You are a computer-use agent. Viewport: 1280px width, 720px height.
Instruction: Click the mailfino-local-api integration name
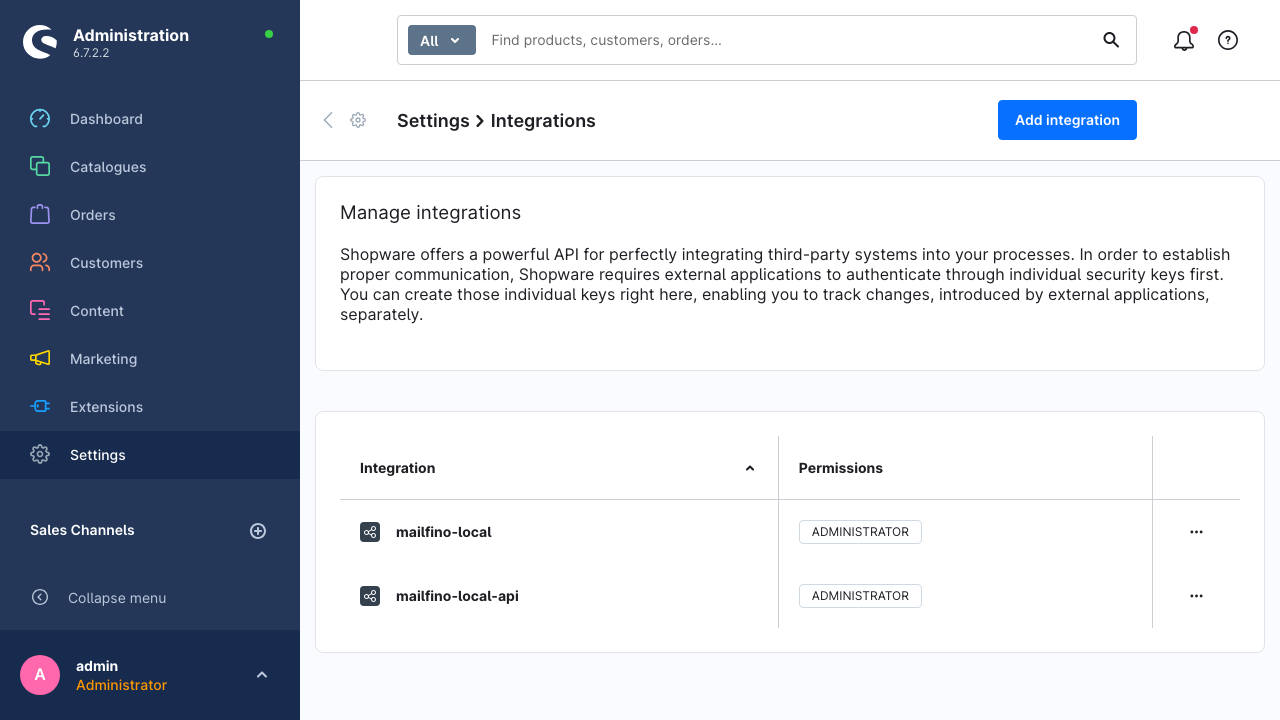click(457, 596)
